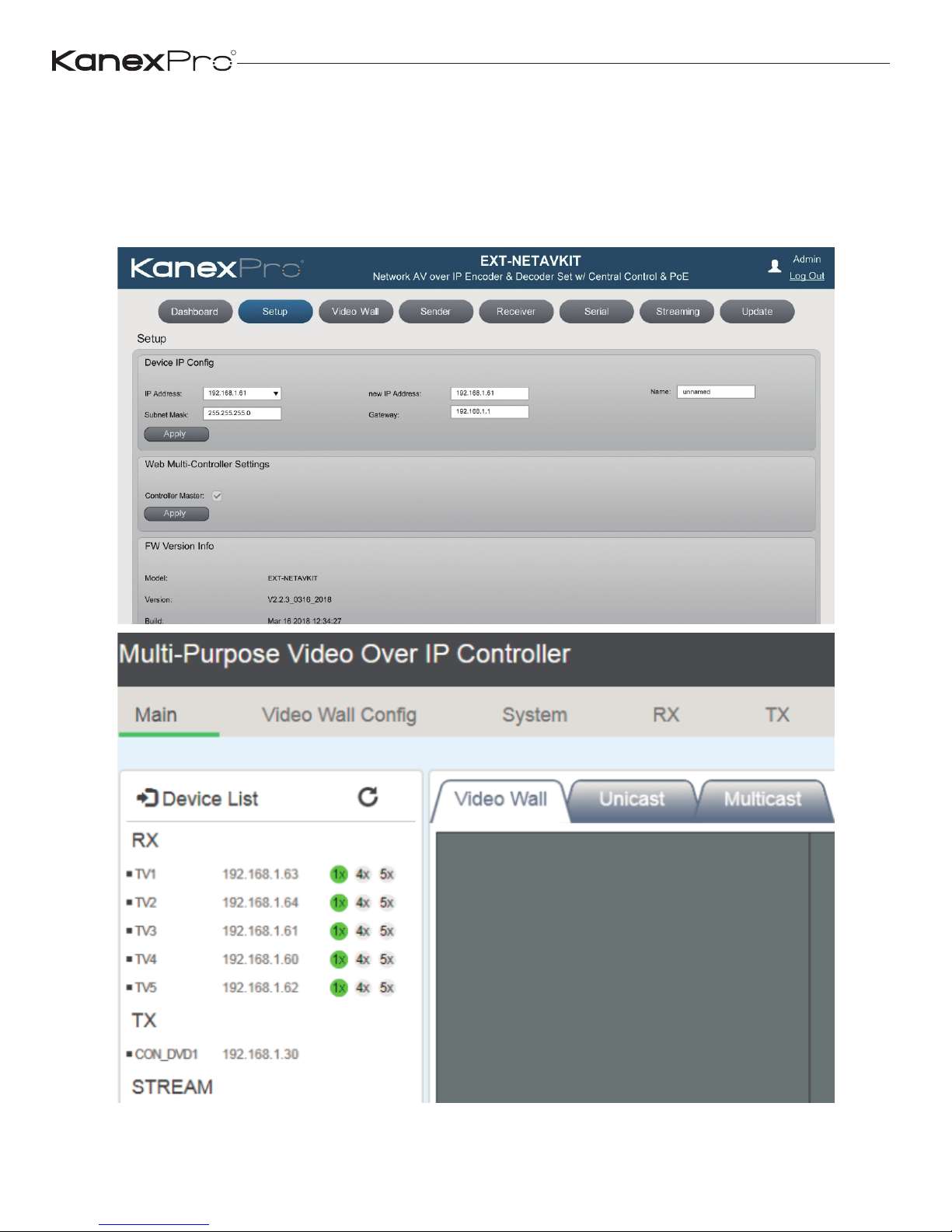
Task: Open the System tab
Action: point(535,715)
